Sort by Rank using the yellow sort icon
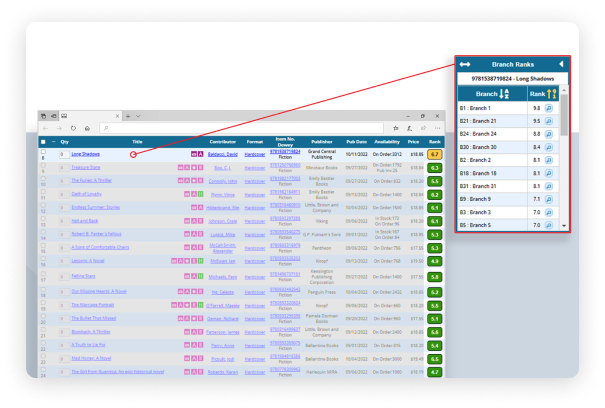The image size is (605, 408). (552, 94)
